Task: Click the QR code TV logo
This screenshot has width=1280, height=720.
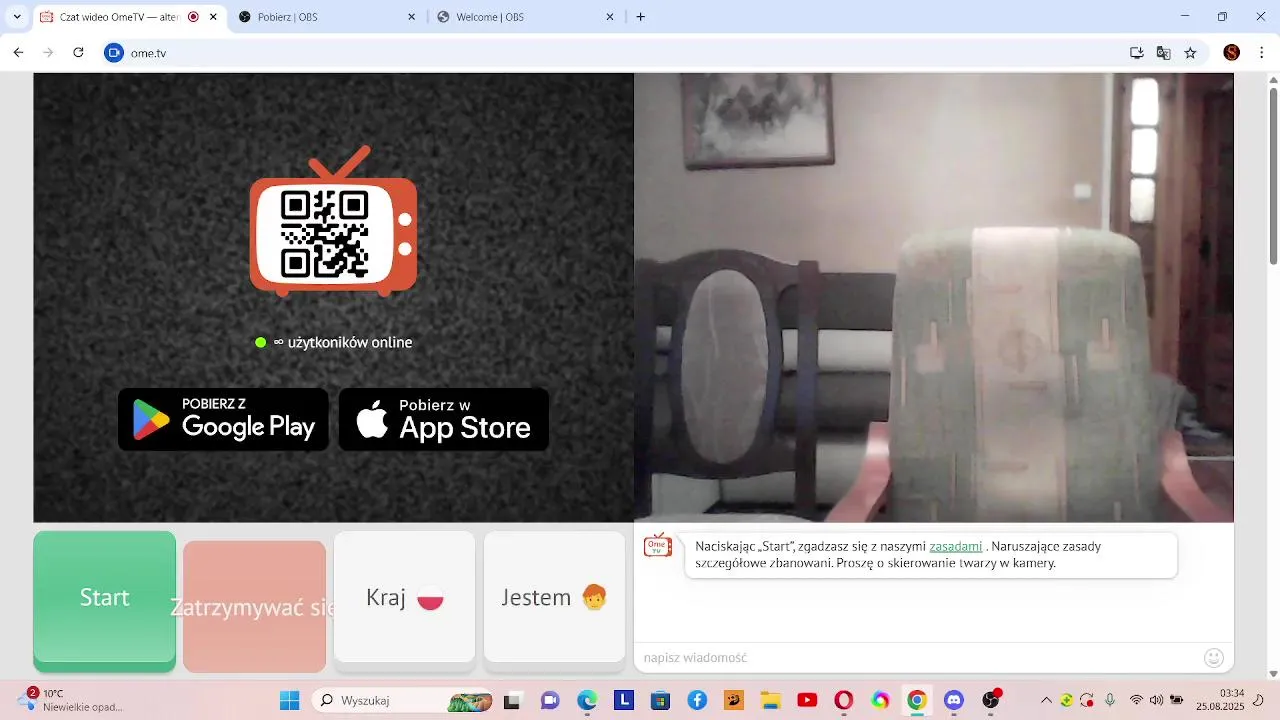Action: (x=333, y=221)
